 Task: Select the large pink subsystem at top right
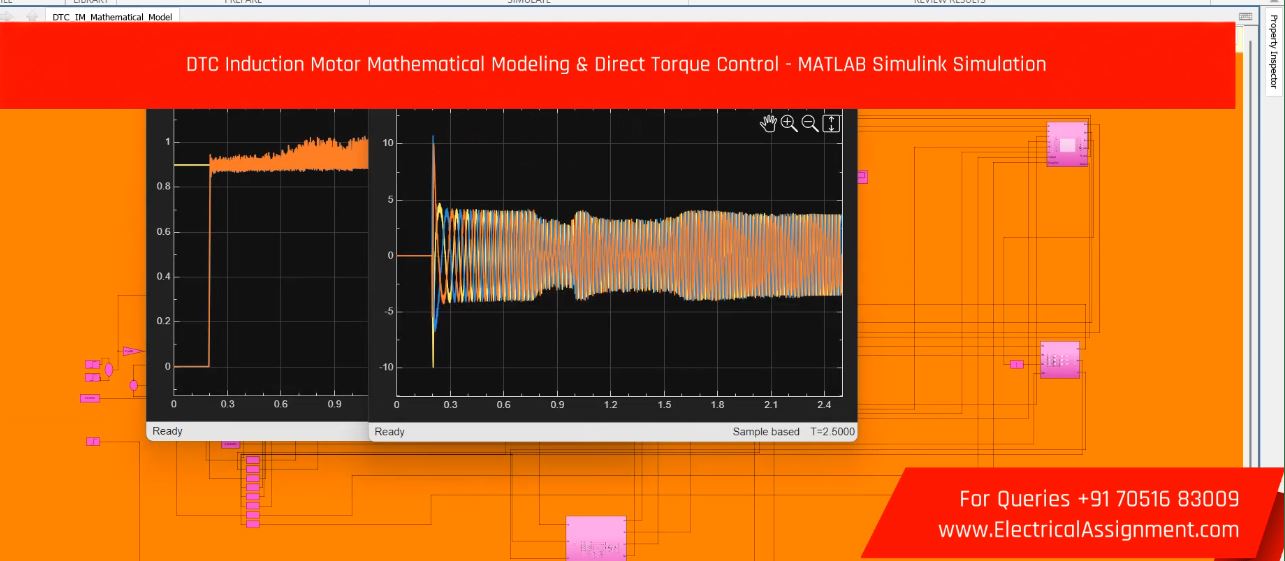(x=1067, y=144)
